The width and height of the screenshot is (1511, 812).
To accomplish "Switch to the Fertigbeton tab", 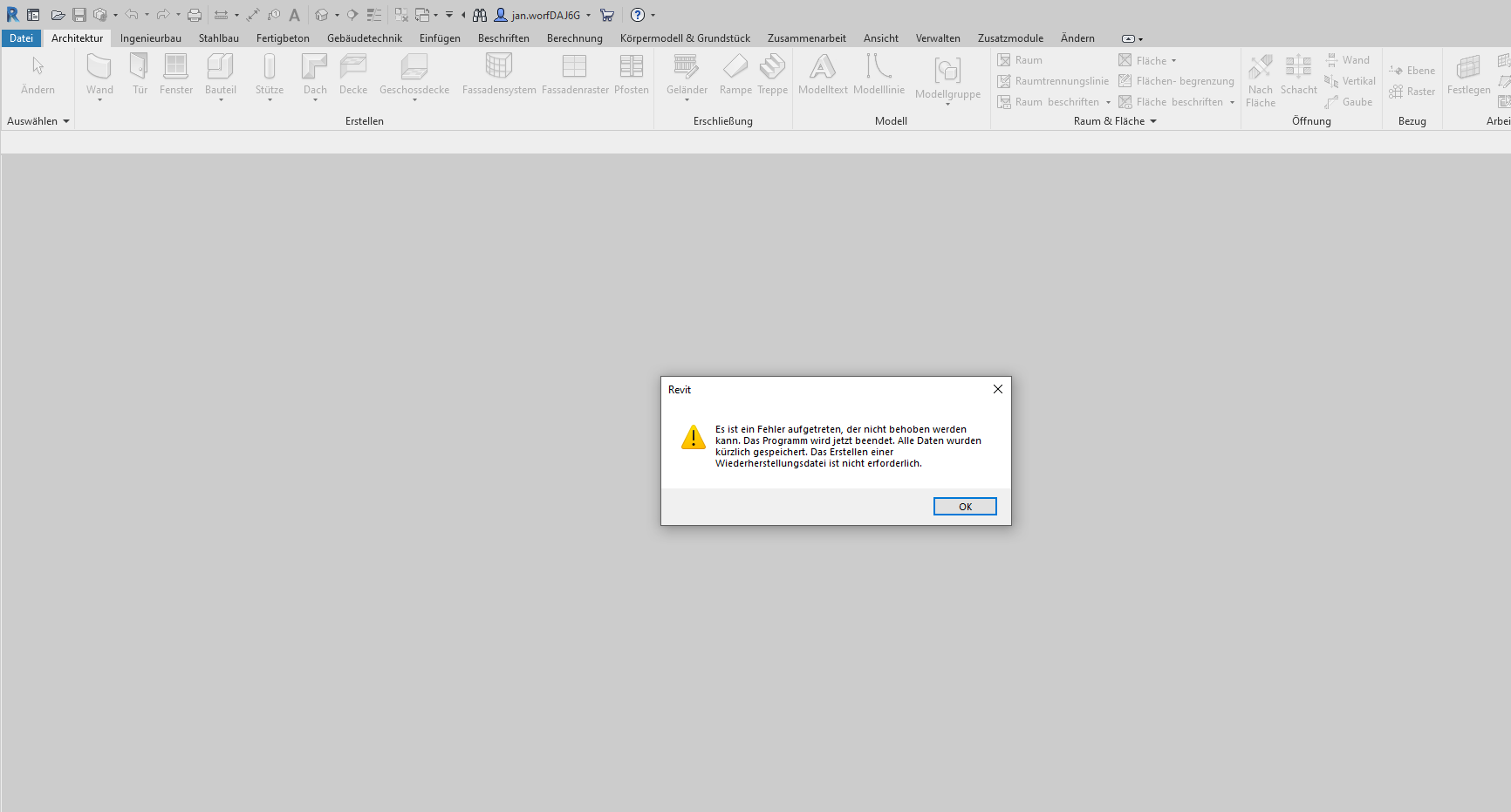I will [x=283, y=38].
